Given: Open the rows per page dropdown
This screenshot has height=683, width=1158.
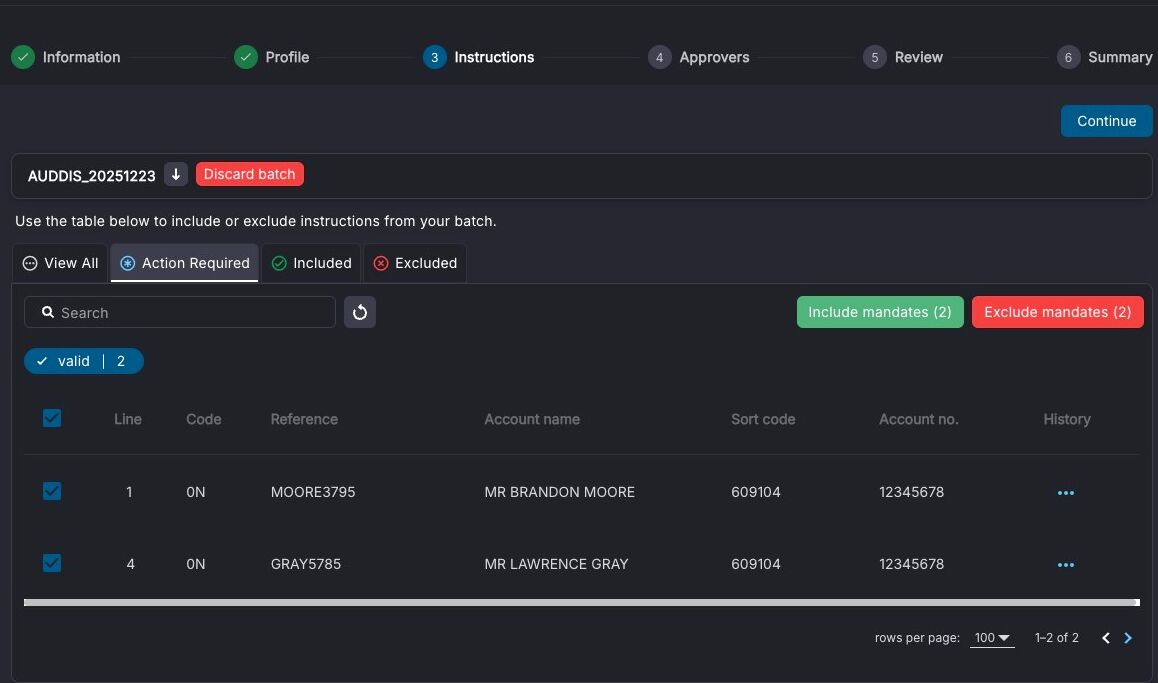Looking at the screenshot, I should tap(992, 638).
